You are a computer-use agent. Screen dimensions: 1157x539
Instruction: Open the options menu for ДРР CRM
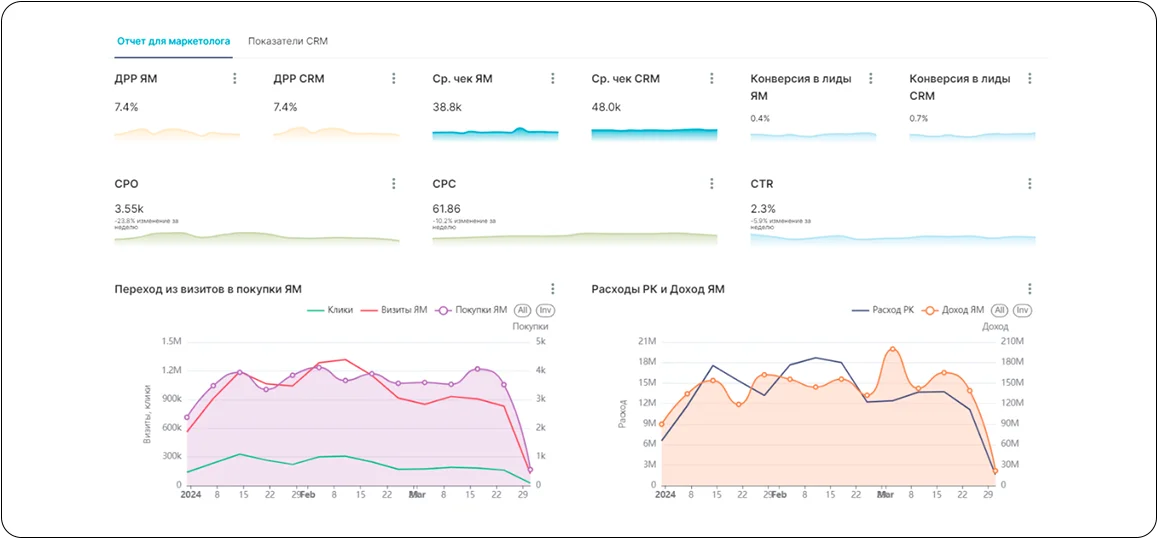(x=393, y=78)
